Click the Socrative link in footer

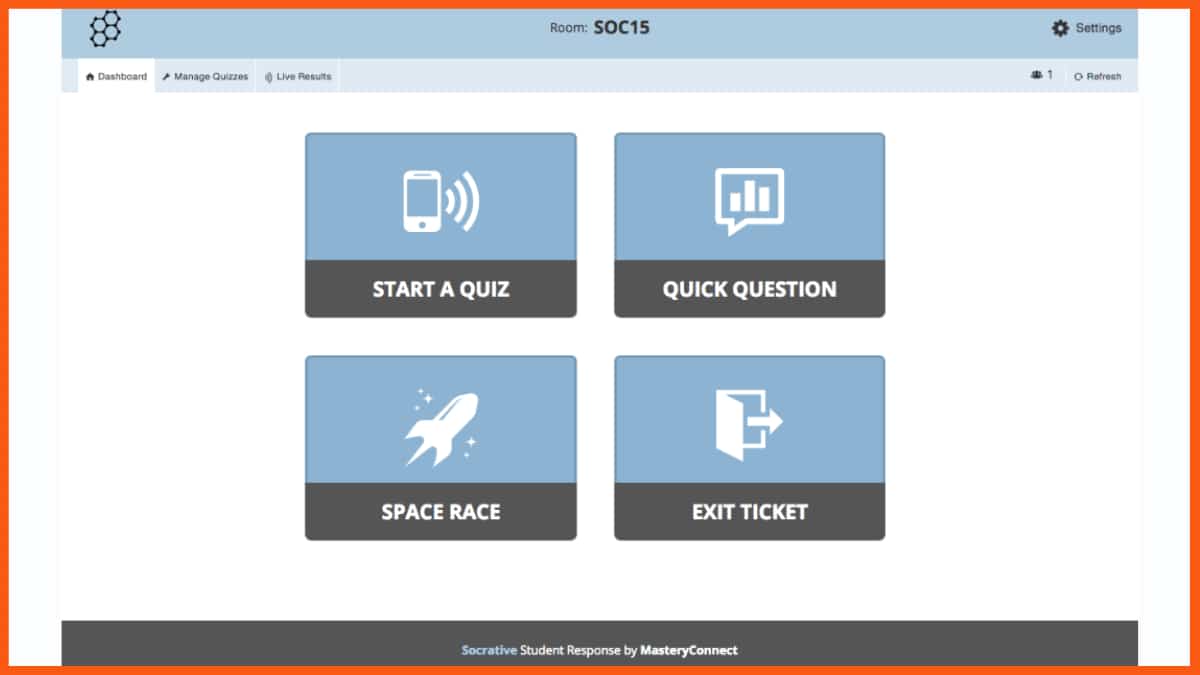click(489, 650)
